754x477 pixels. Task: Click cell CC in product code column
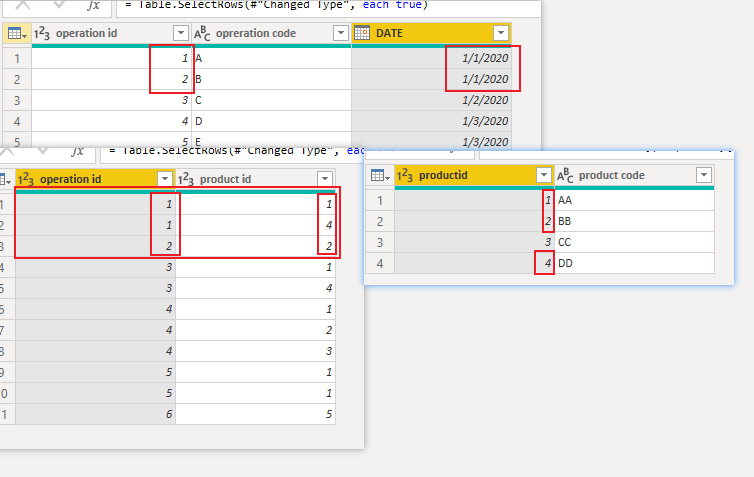[x=634, y=242]
